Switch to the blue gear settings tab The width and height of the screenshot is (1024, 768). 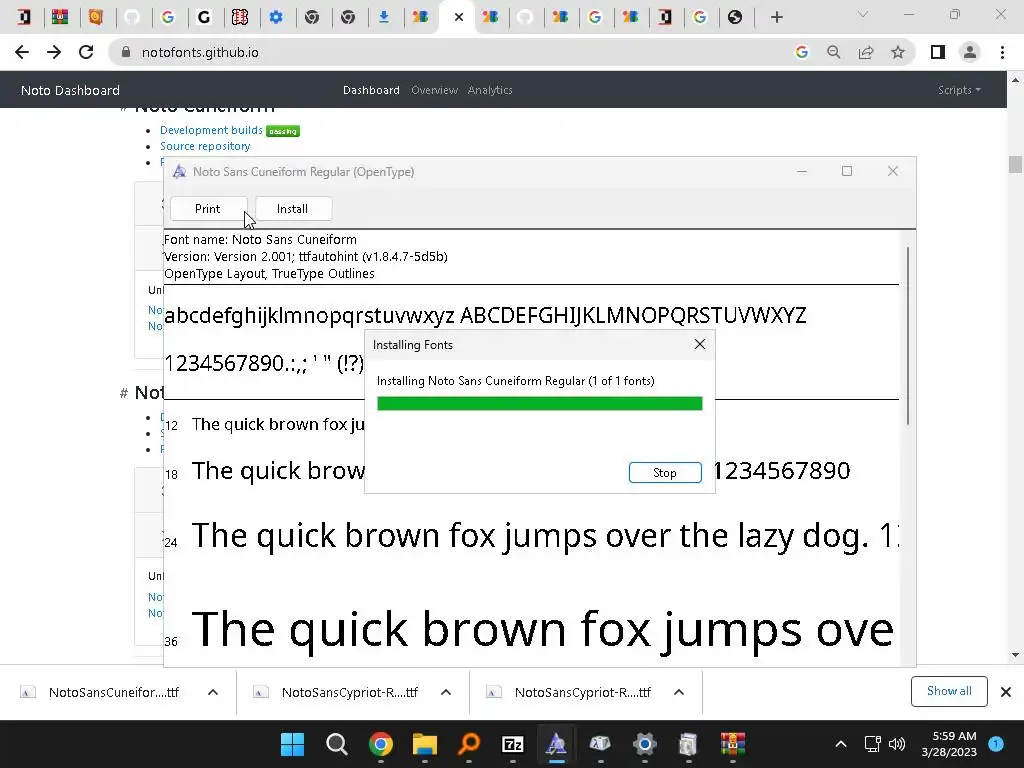276,17
